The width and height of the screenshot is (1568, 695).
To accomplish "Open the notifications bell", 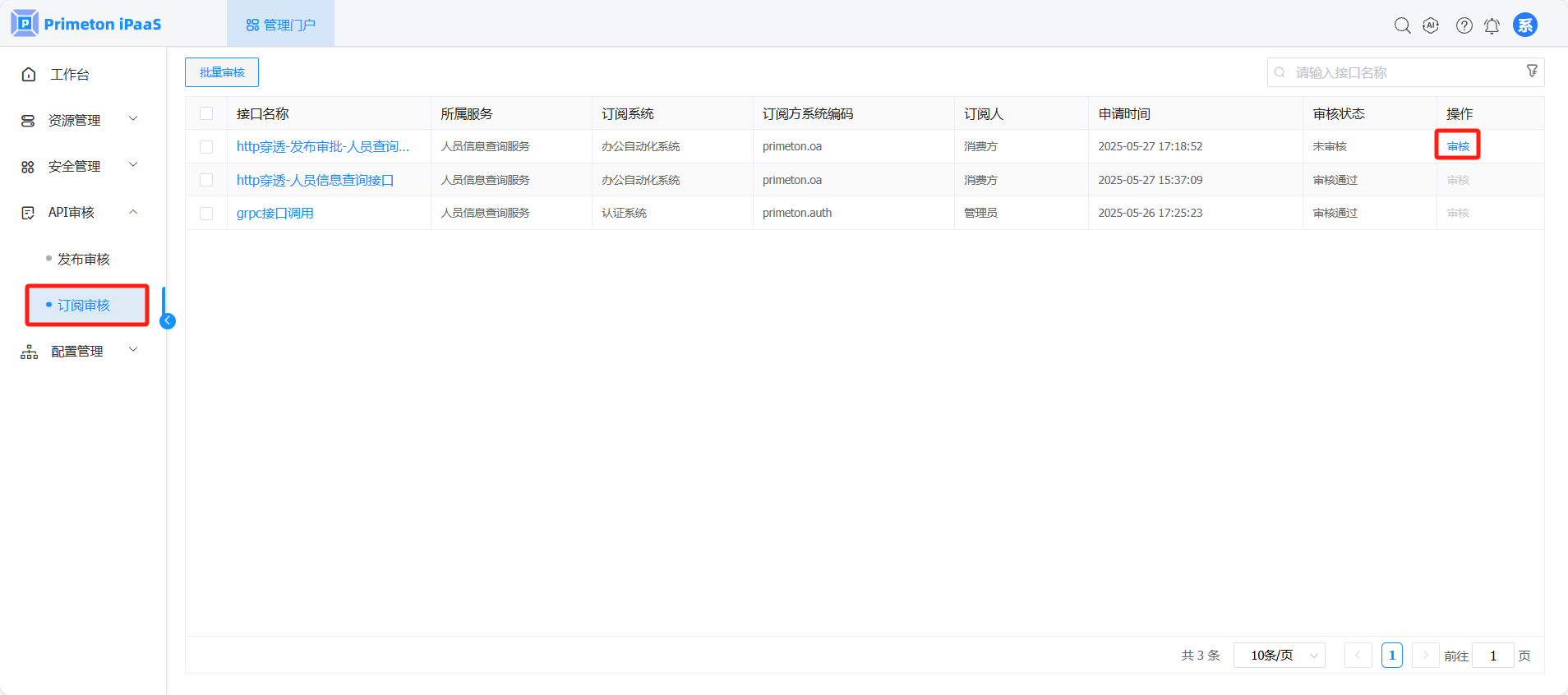I will (x=1492, y=26).
